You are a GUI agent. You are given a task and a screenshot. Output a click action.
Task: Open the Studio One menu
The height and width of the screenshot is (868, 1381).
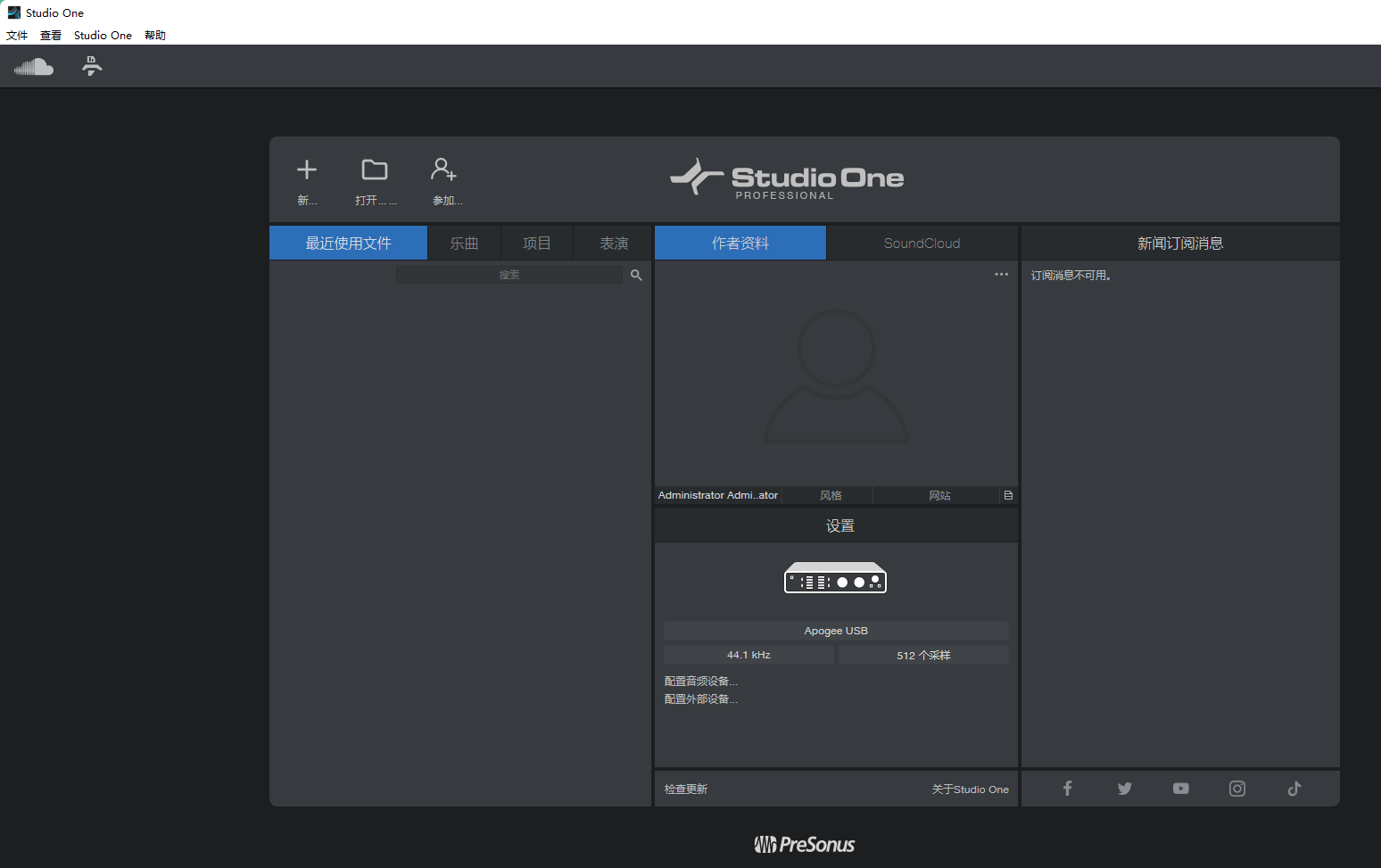[103, 36]
